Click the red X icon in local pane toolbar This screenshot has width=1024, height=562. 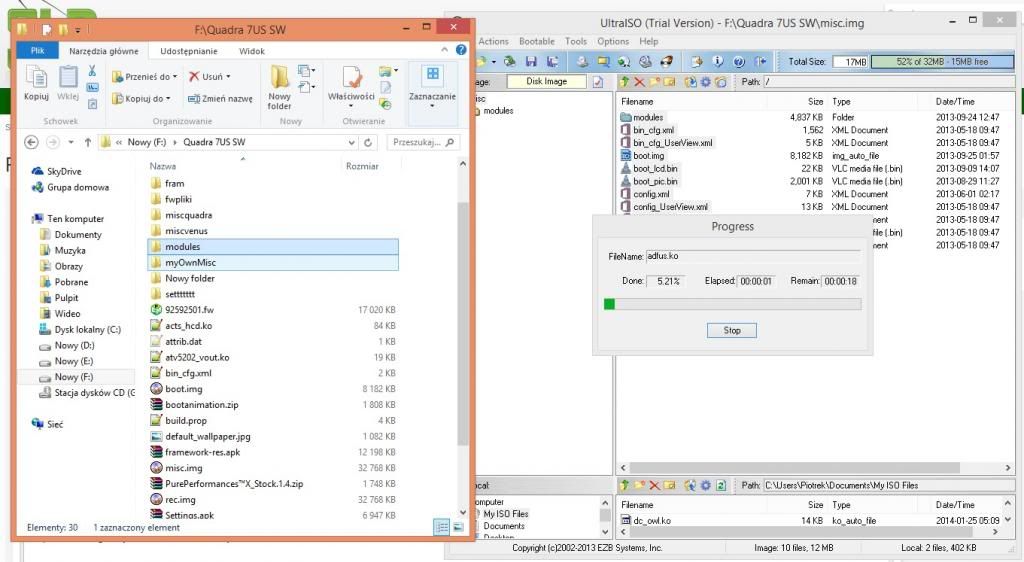[x=654, y=485]
